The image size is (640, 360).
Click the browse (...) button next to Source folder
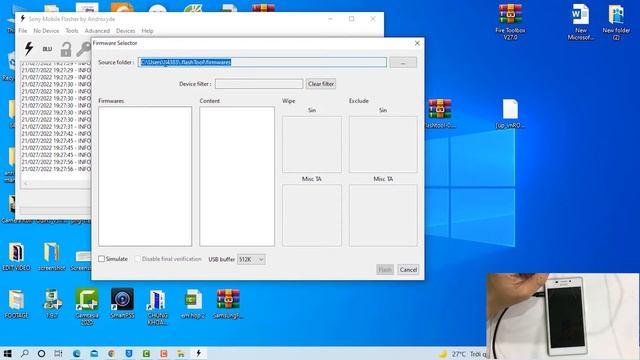click(x=403, y=62)
